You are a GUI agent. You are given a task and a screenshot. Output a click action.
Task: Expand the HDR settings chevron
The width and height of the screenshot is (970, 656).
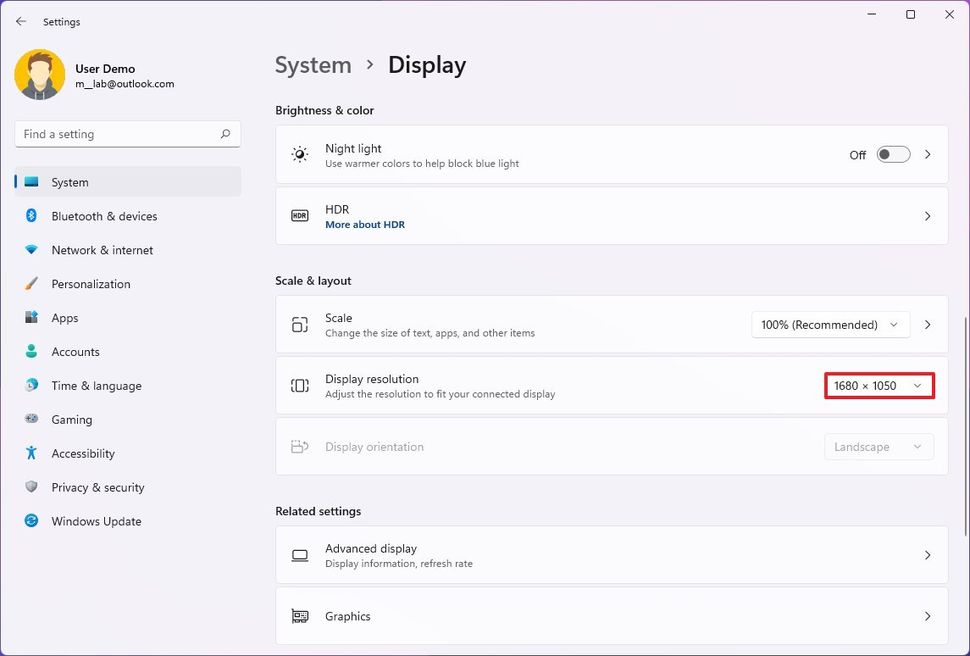928,216
